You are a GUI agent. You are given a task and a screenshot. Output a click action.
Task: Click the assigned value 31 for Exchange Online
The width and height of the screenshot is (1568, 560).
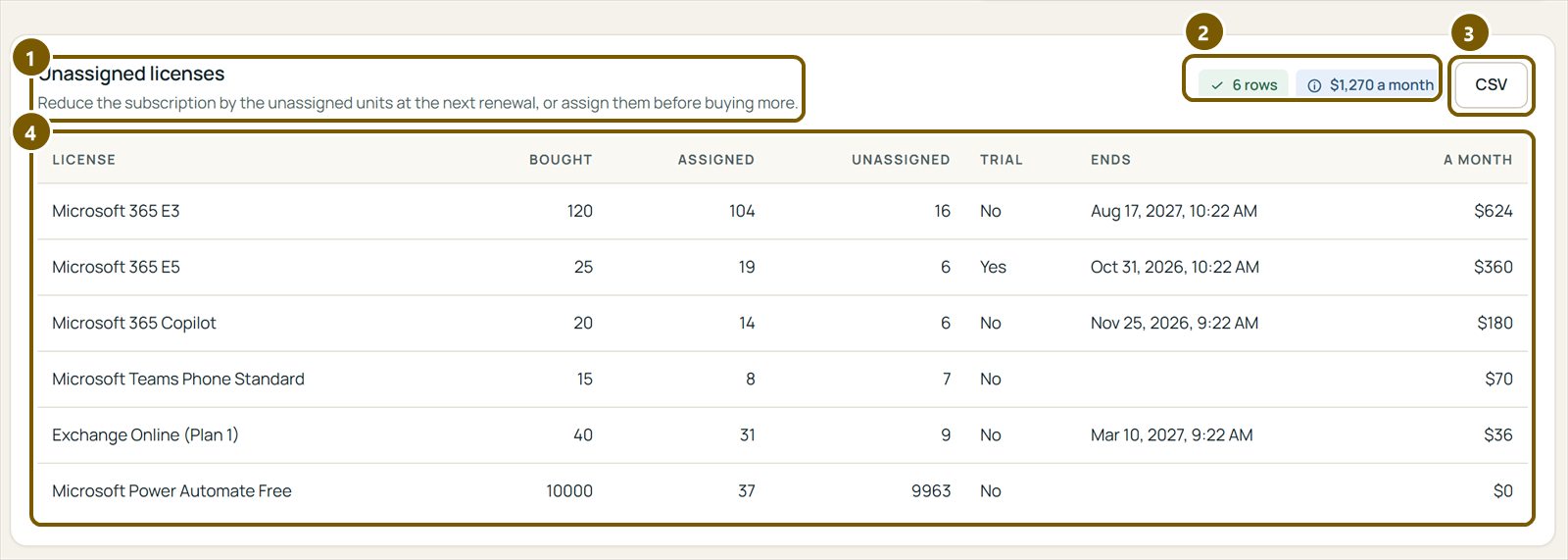click(747, 434)
